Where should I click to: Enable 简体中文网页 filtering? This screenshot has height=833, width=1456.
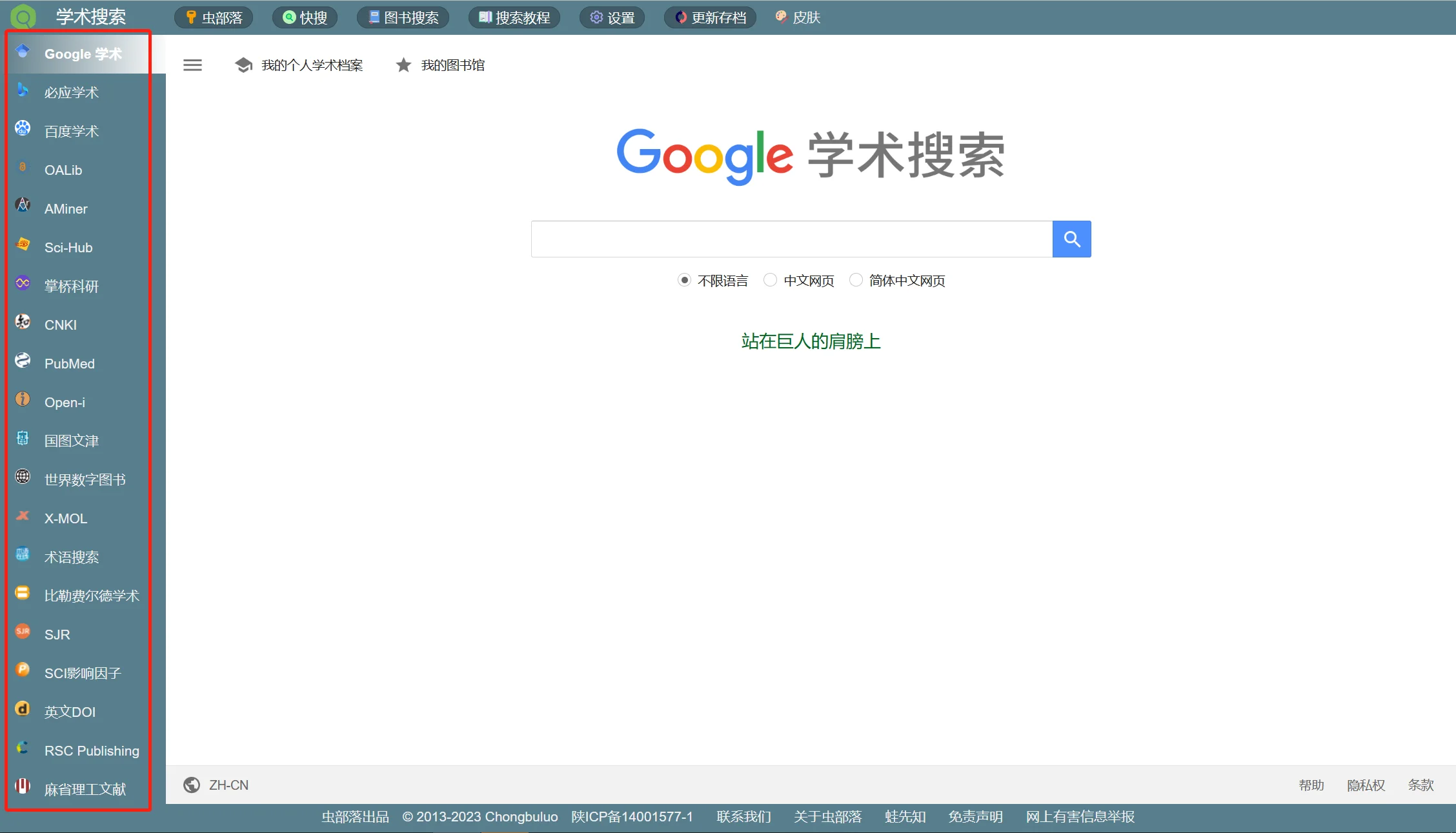tap(856, 280)
